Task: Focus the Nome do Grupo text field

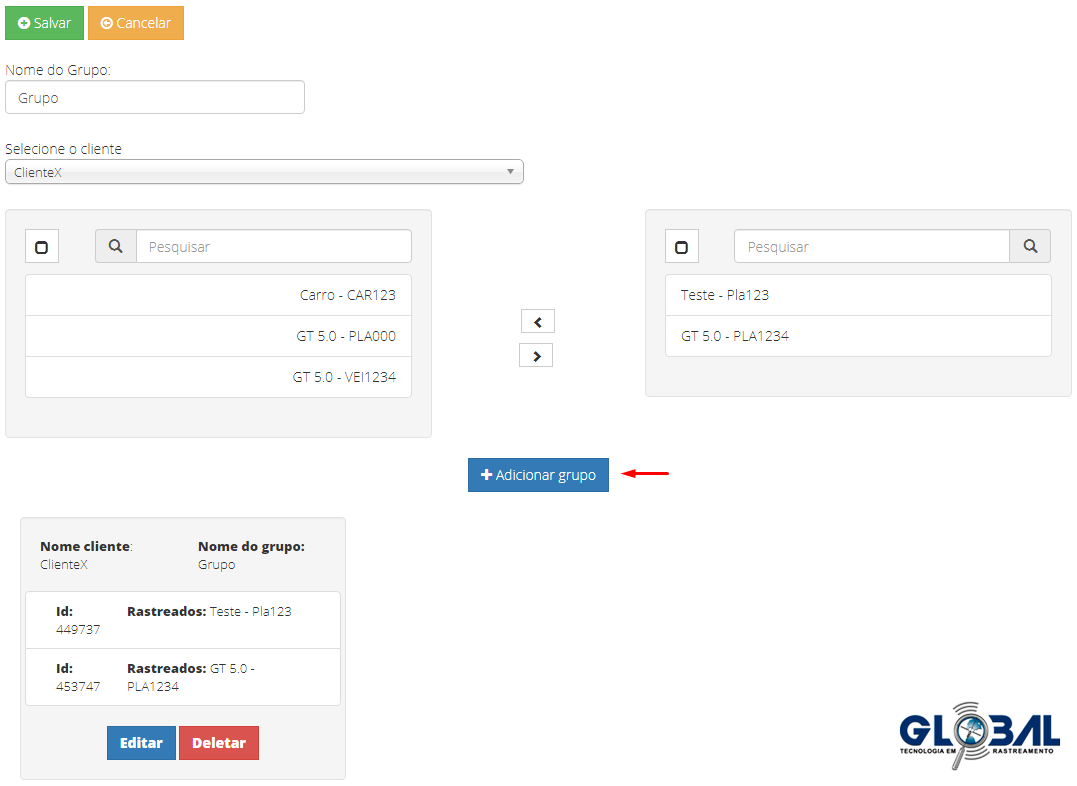Action: click(155, 98)
